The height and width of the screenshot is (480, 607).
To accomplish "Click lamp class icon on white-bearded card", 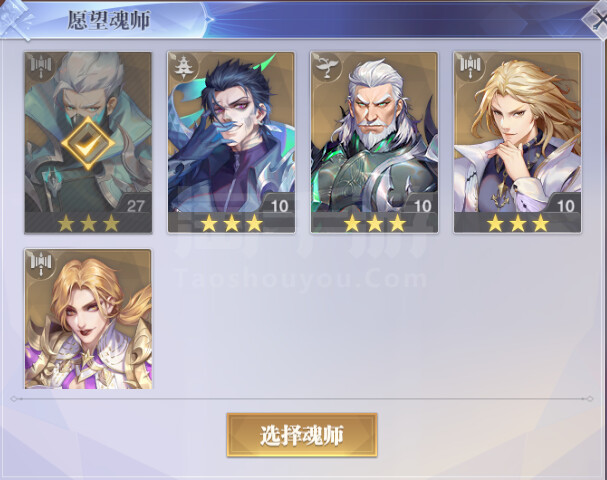I will pyautogui.click(x=327, y=67).
